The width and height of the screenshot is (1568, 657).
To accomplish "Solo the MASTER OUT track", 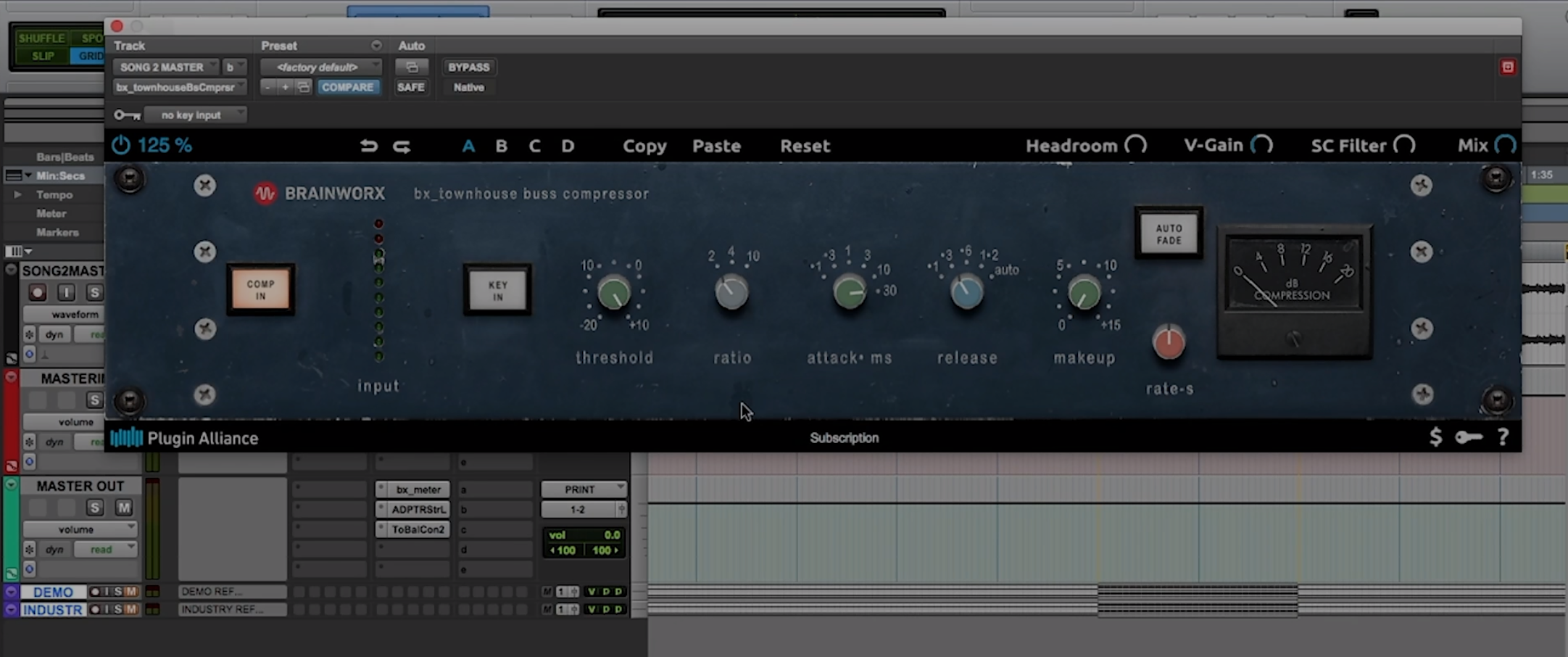I will coord(95,508).
